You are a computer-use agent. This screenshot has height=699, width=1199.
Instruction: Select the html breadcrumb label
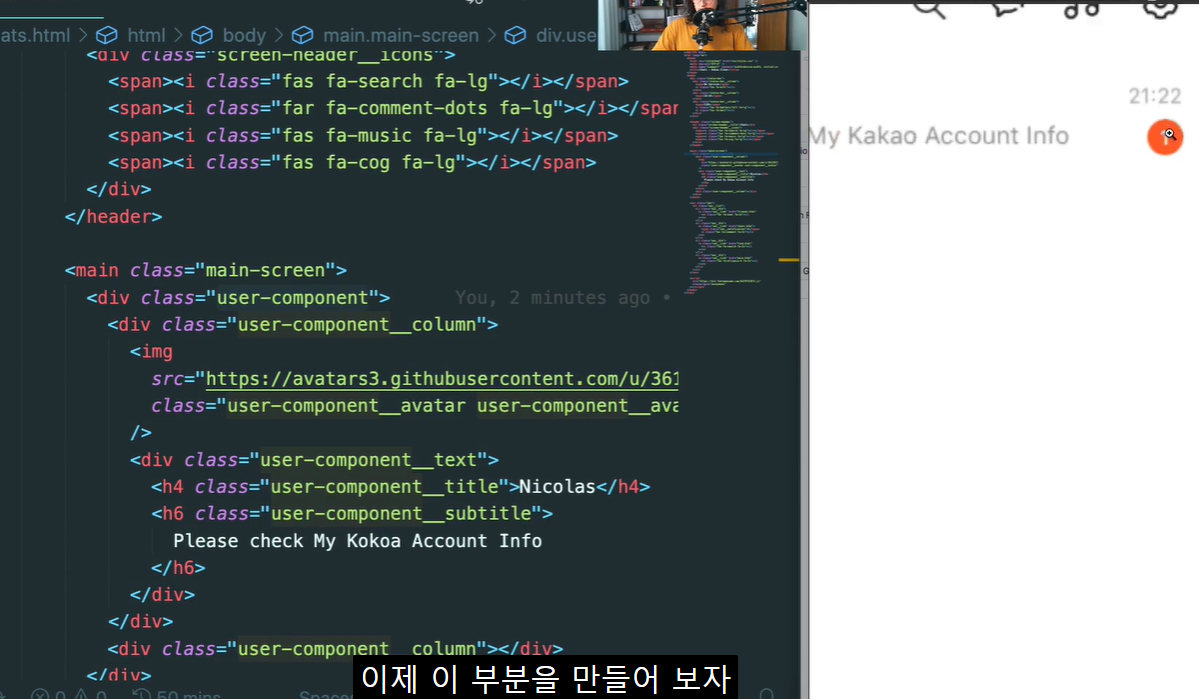point(146,35)
